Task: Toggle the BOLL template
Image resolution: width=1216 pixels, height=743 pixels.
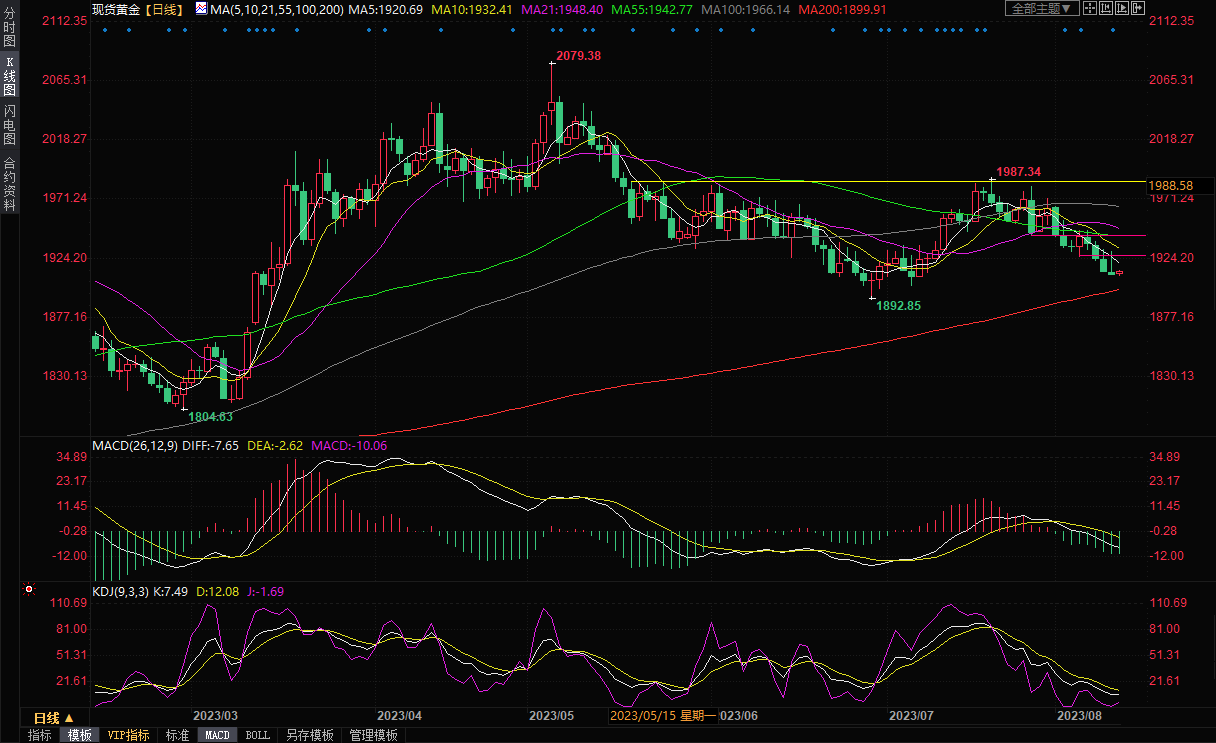Action: click(x=257, y=735)
